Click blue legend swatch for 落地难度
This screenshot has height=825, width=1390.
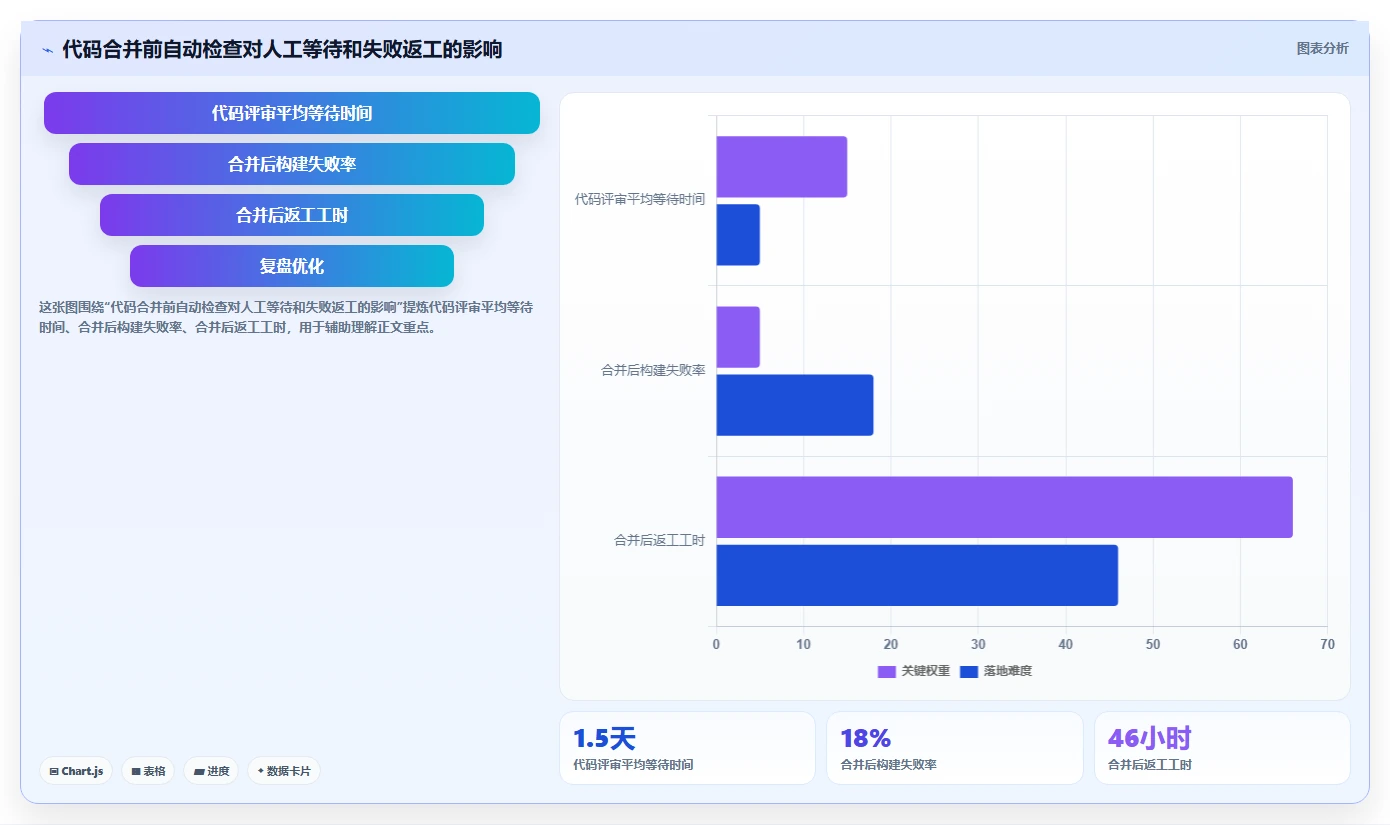(x=969, y=672)
